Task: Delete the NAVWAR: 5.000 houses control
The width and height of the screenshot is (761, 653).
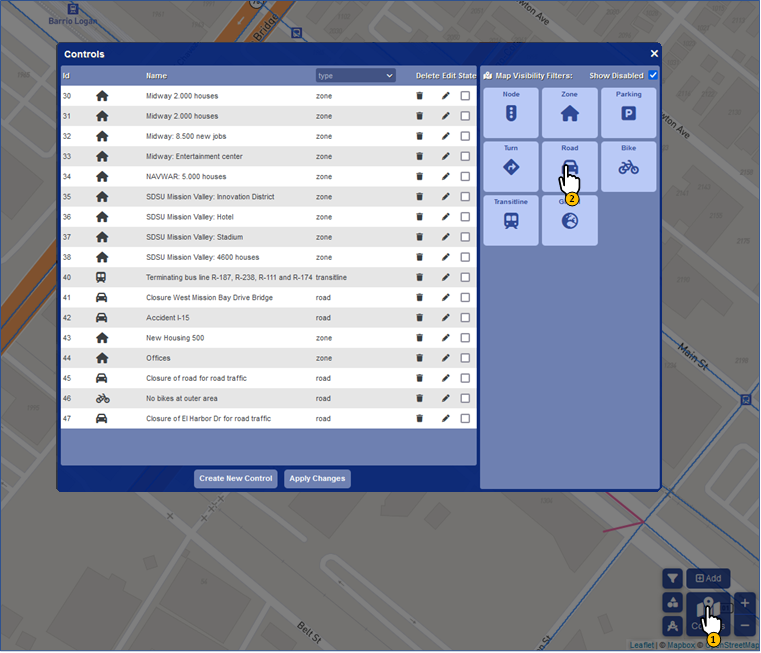Action: pos(419,176)
